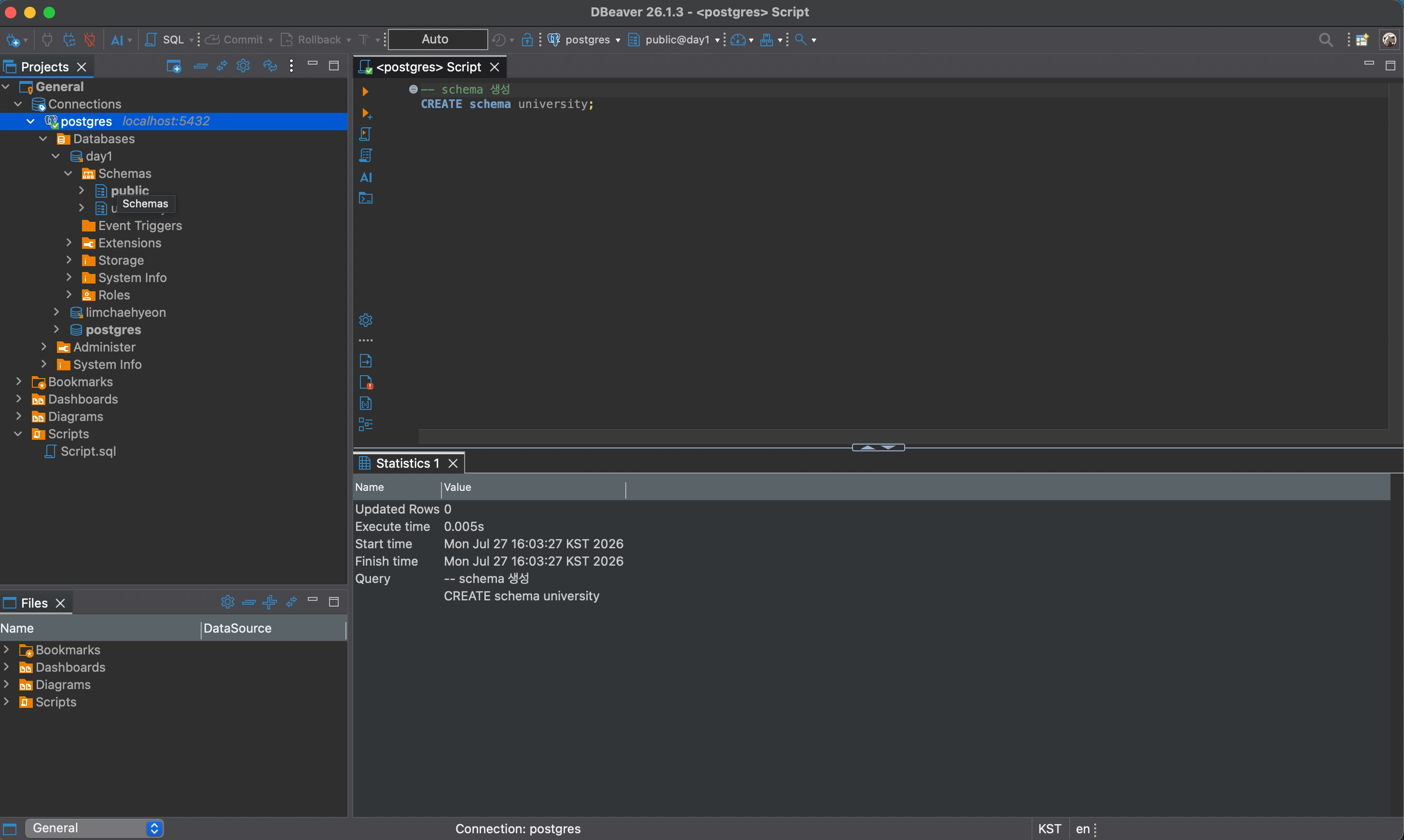This screenshot has height=840, width=1404.
Task: Toggle the code fold marker beside the comment
Action: [413, 89]
